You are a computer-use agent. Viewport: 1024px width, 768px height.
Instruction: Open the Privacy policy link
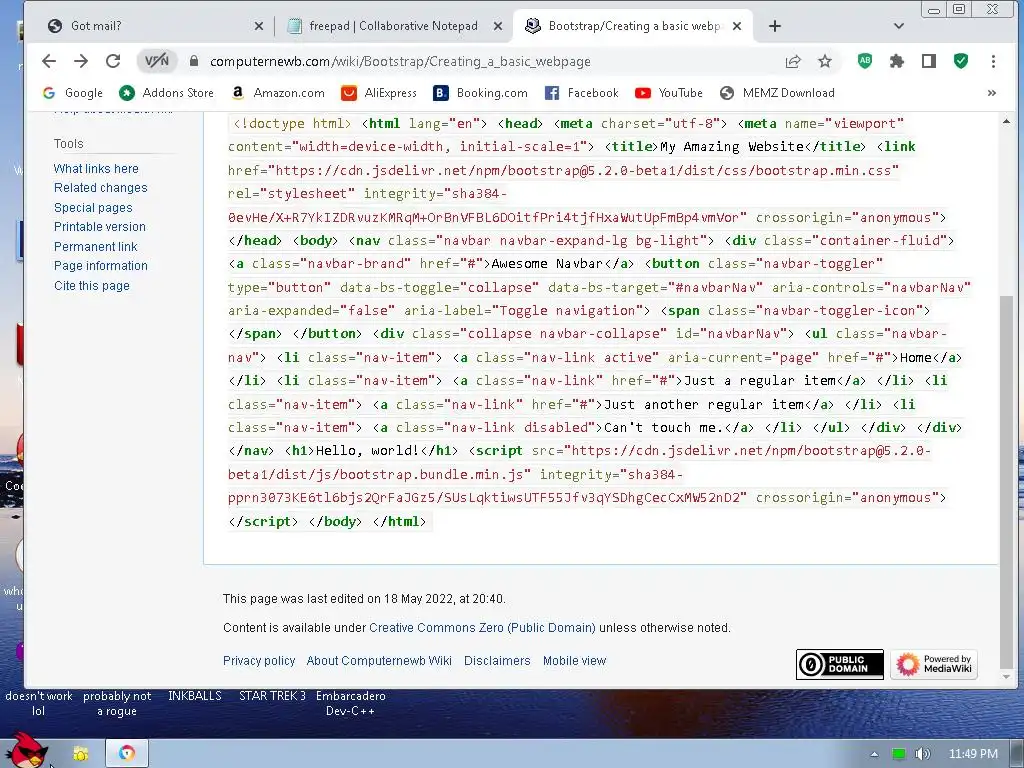click(259, 661)
